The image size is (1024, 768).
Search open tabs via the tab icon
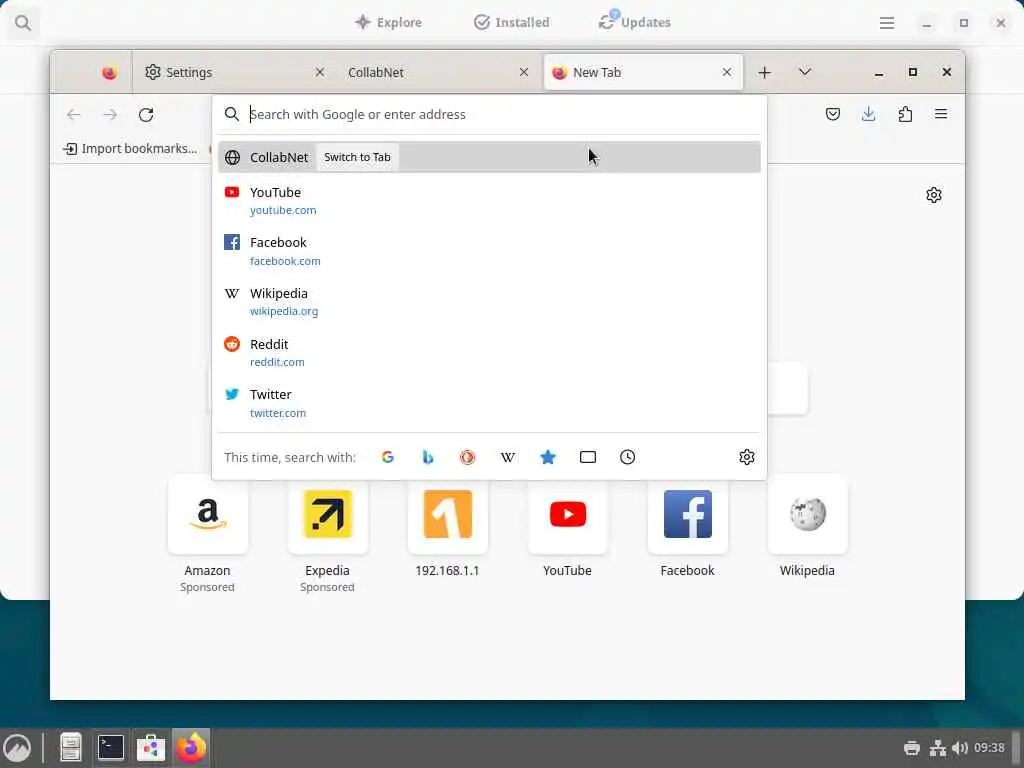[x=588, y=457]
